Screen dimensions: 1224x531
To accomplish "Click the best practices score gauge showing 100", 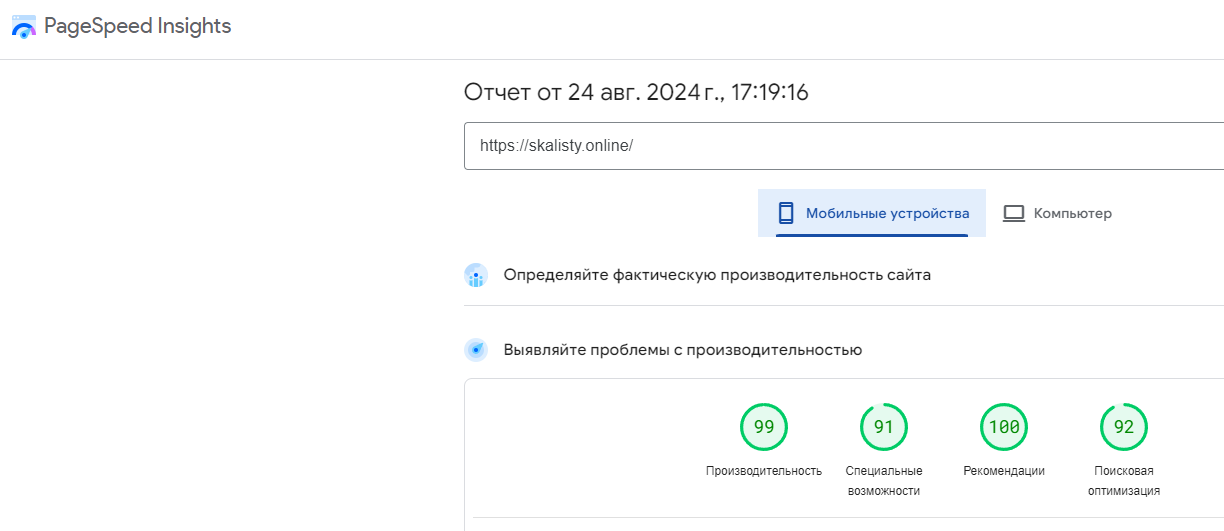I will click(x=1004, y=427).
